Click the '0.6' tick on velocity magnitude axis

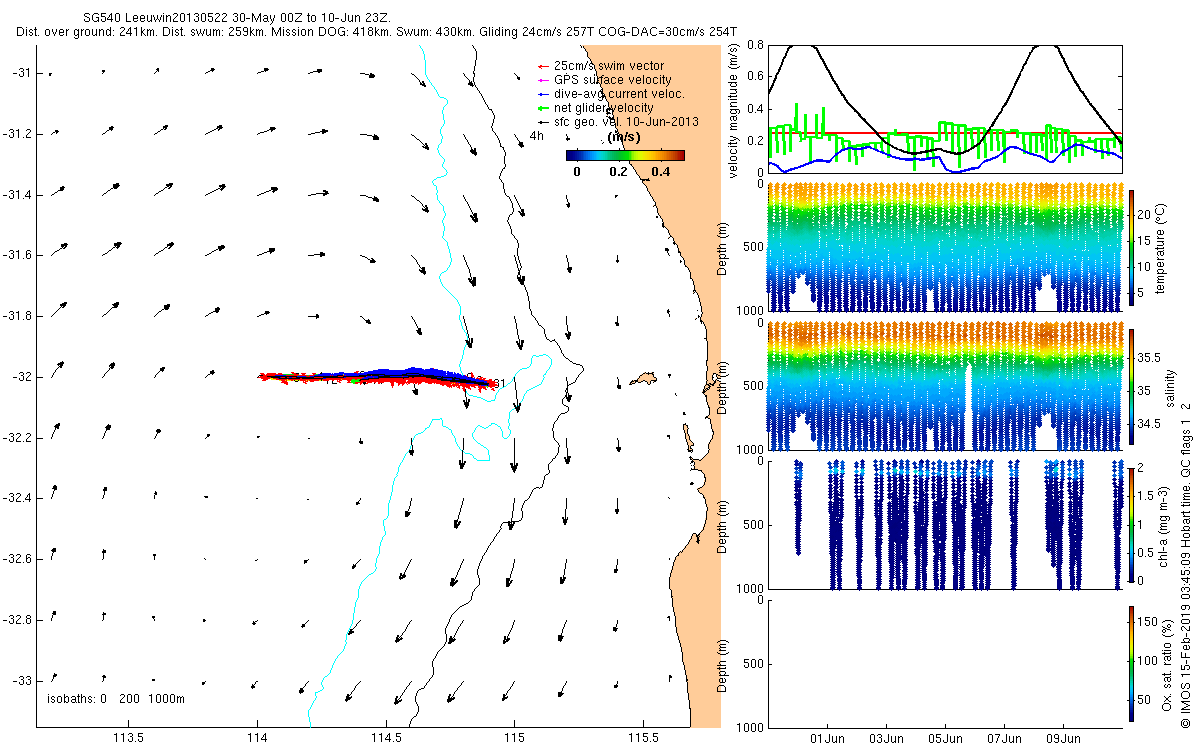755,77
